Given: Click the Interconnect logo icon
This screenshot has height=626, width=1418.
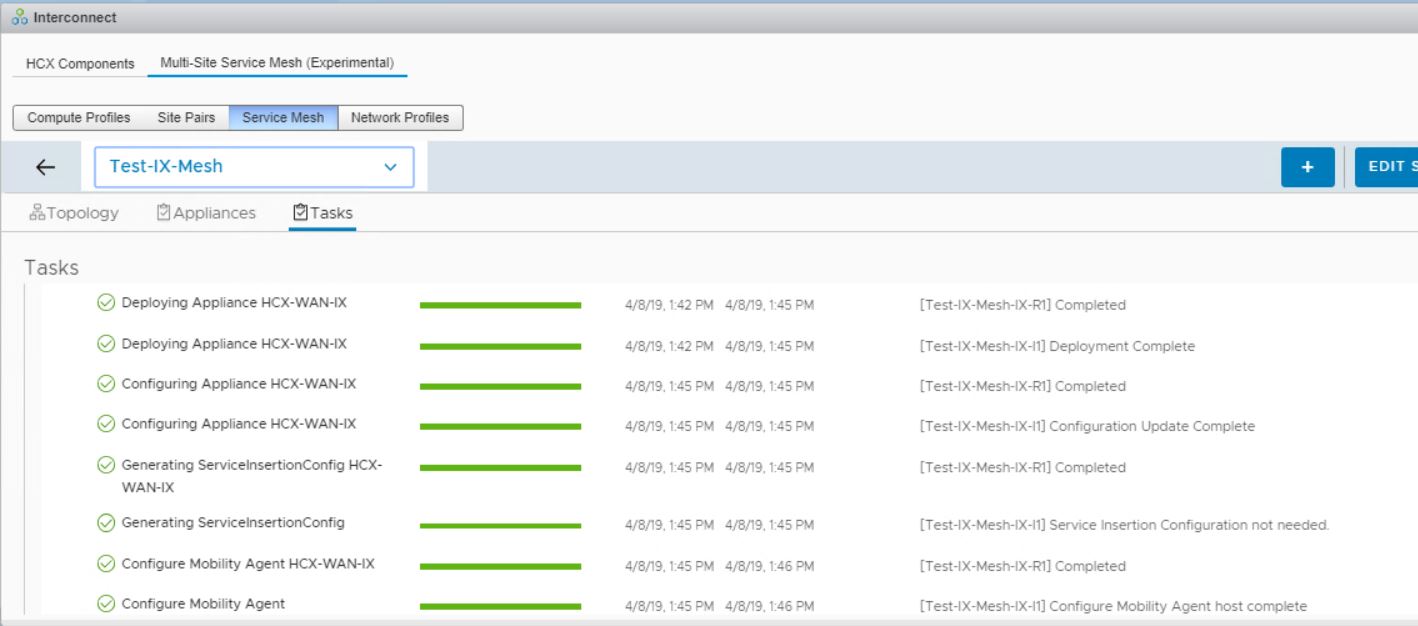Looking at the screenshot, I should pyautogui.click(x=20, y=17).
